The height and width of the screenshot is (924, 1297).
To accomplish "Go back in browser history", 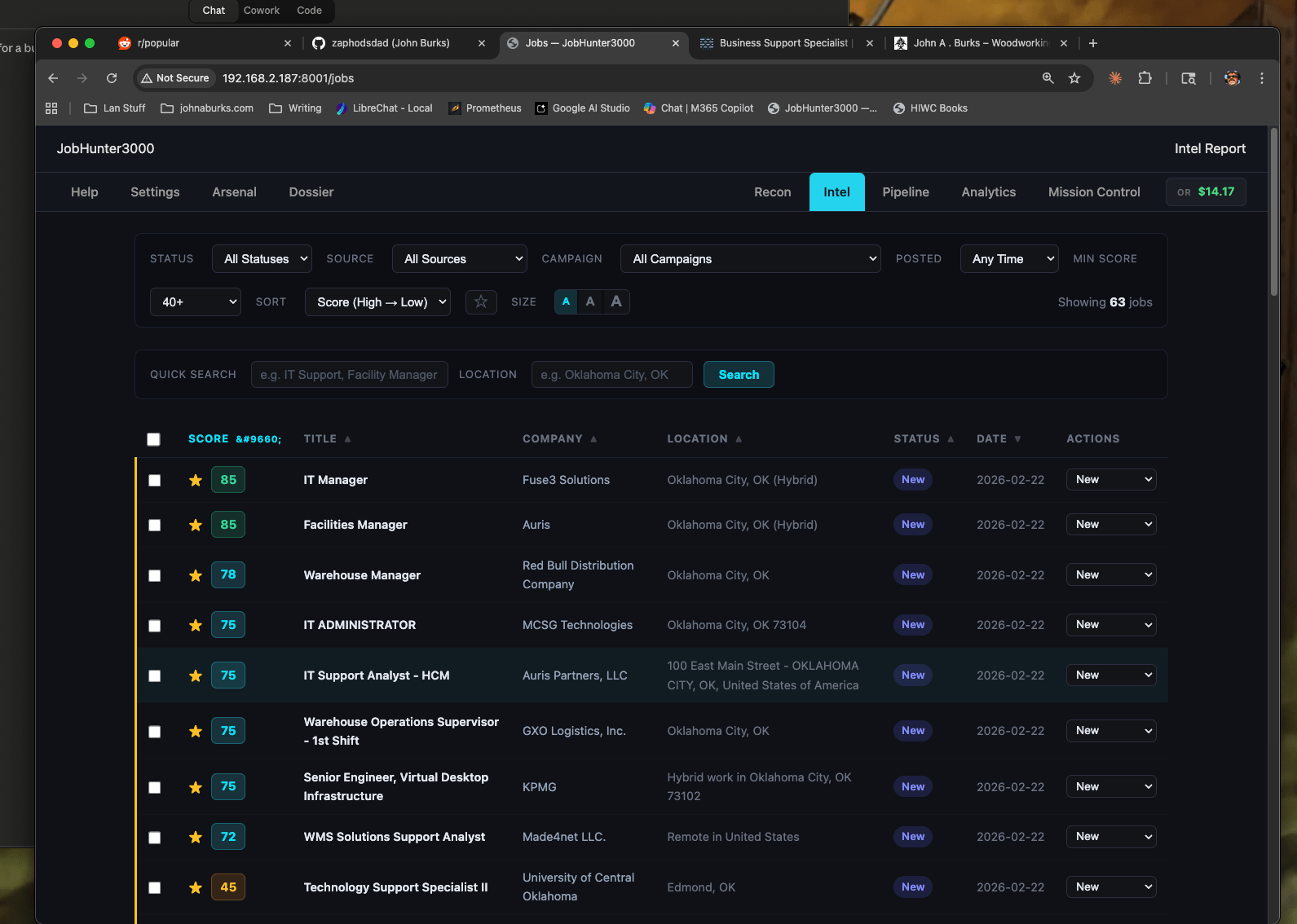I will pos(53,78).
